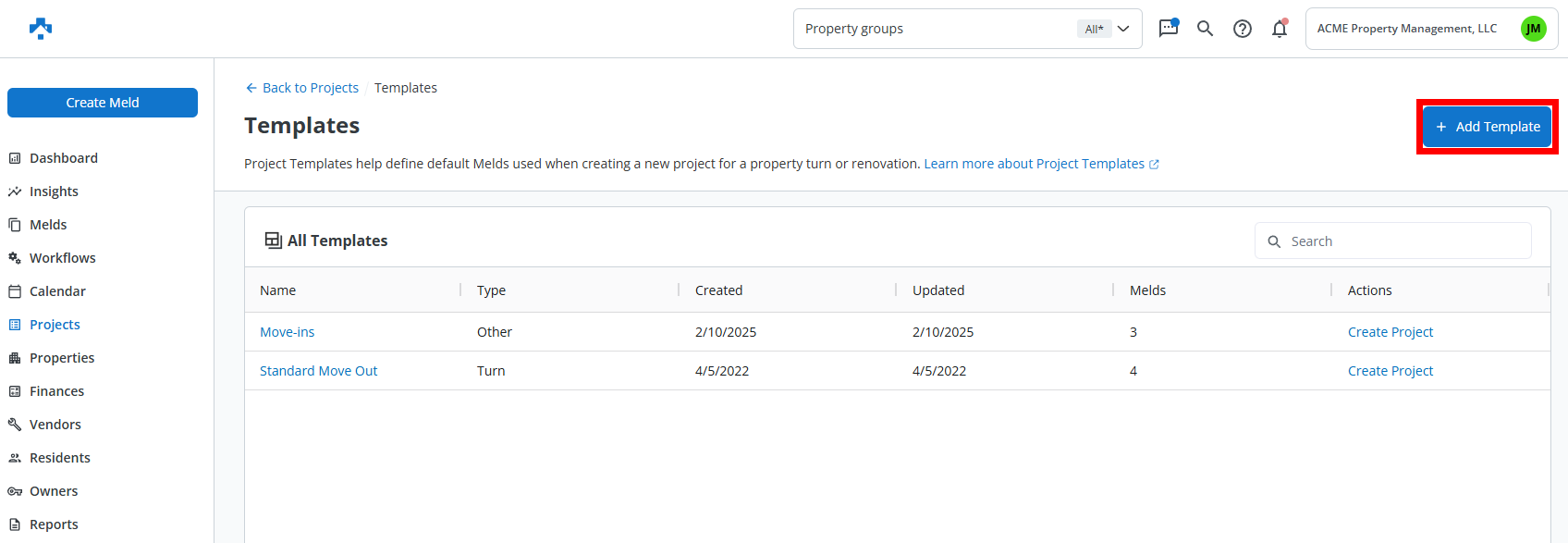Image resolution: width=1568 pixels, height=543 pixels.
Task: Go to Workflows in sidebar
Action: 62,258
